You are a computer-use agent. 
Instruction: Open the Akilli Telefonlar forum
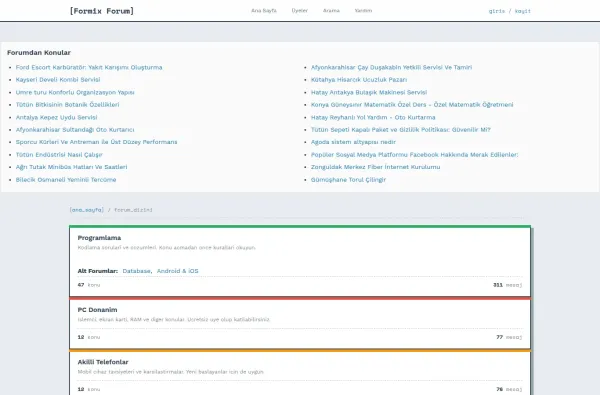pos(103,362)
